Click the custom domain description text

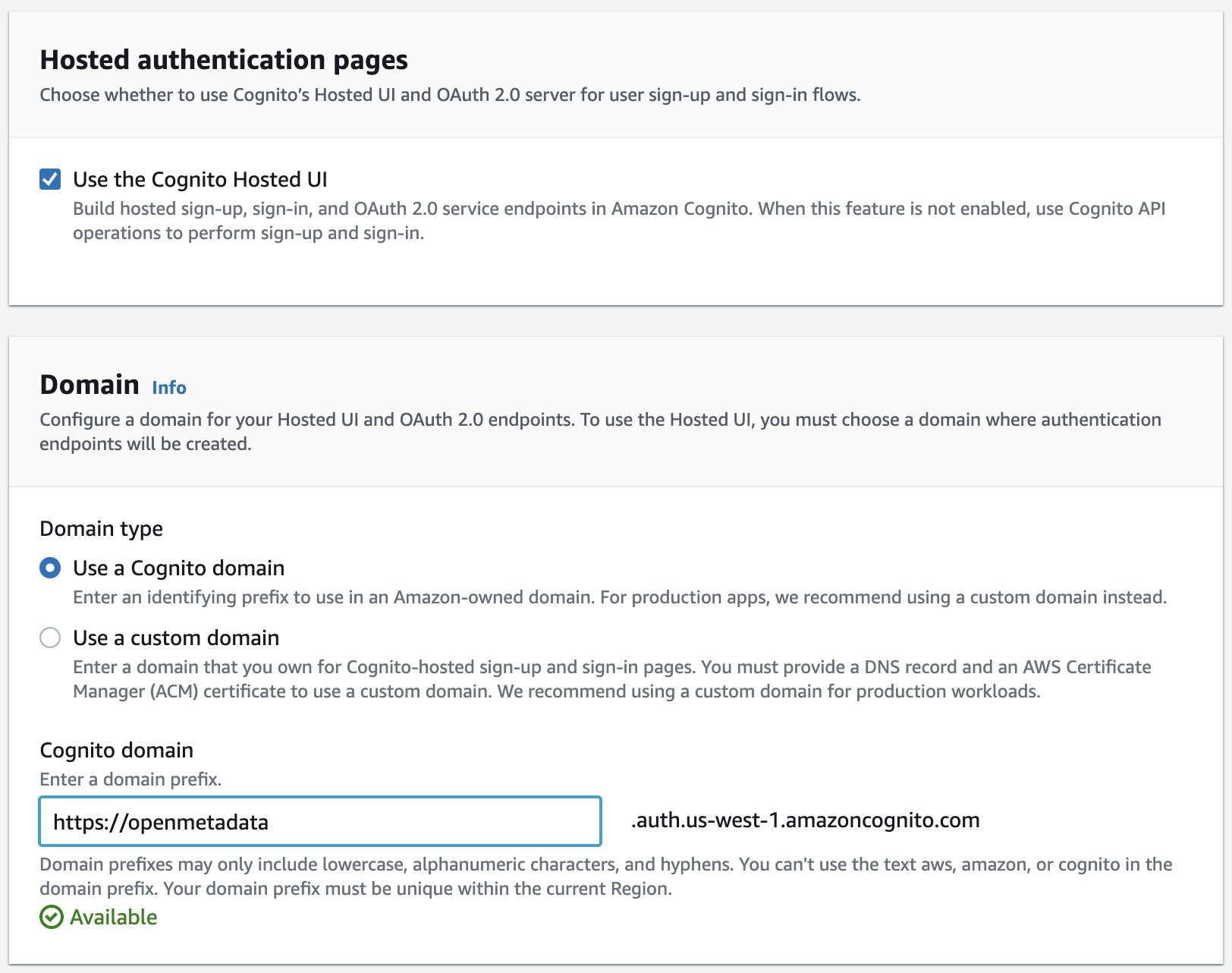click(x=607, y=679)
